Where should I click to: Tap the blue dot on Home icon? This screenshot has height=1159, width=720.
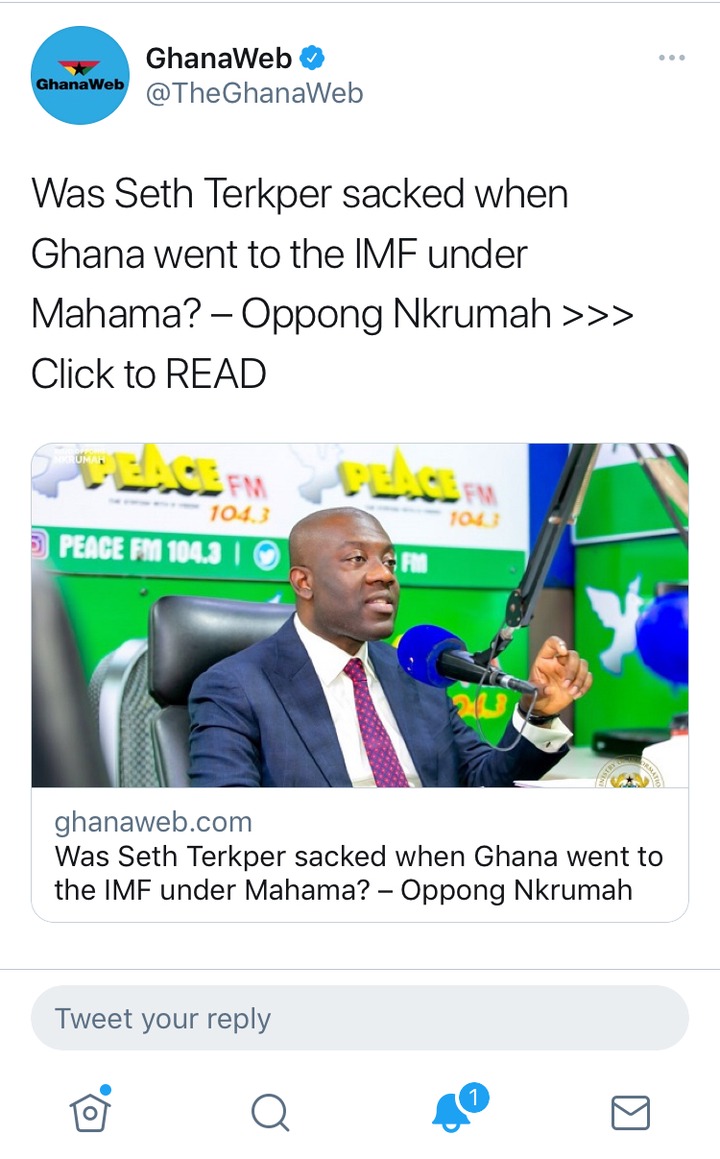pyautogui.click(x=106, y=1090)
